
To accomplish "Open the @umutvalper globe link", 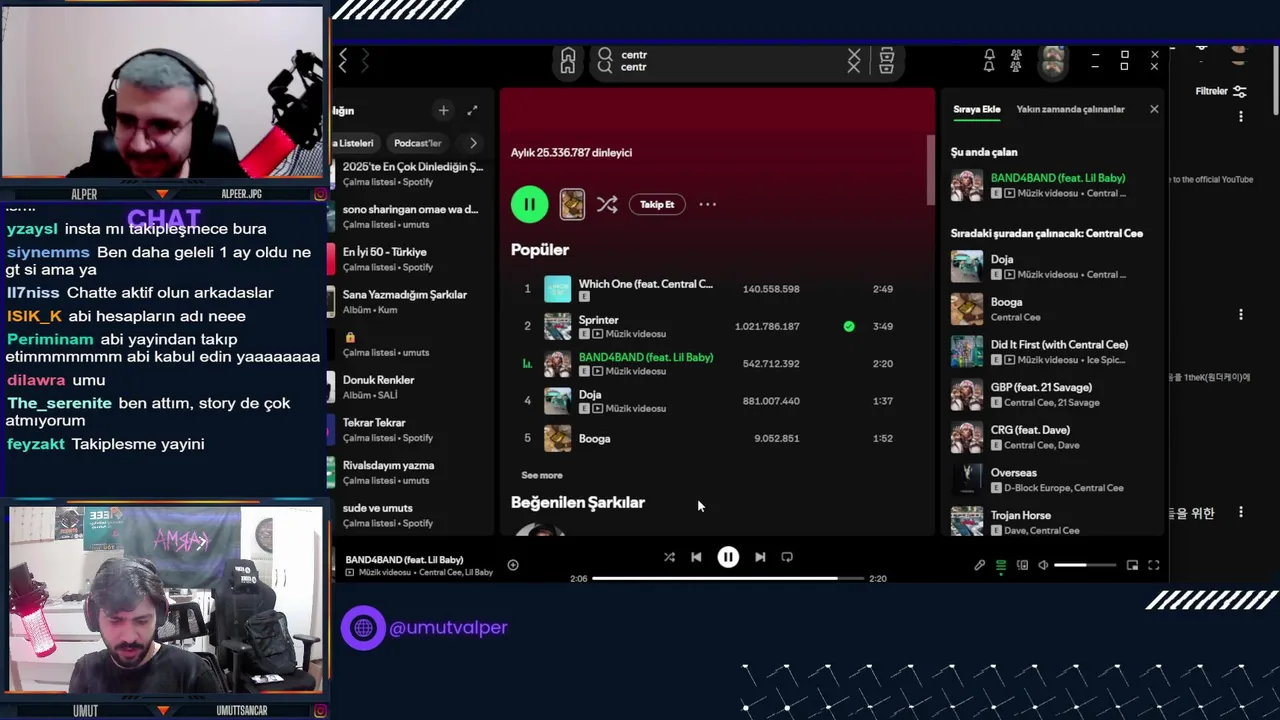I will click(363, 628).
